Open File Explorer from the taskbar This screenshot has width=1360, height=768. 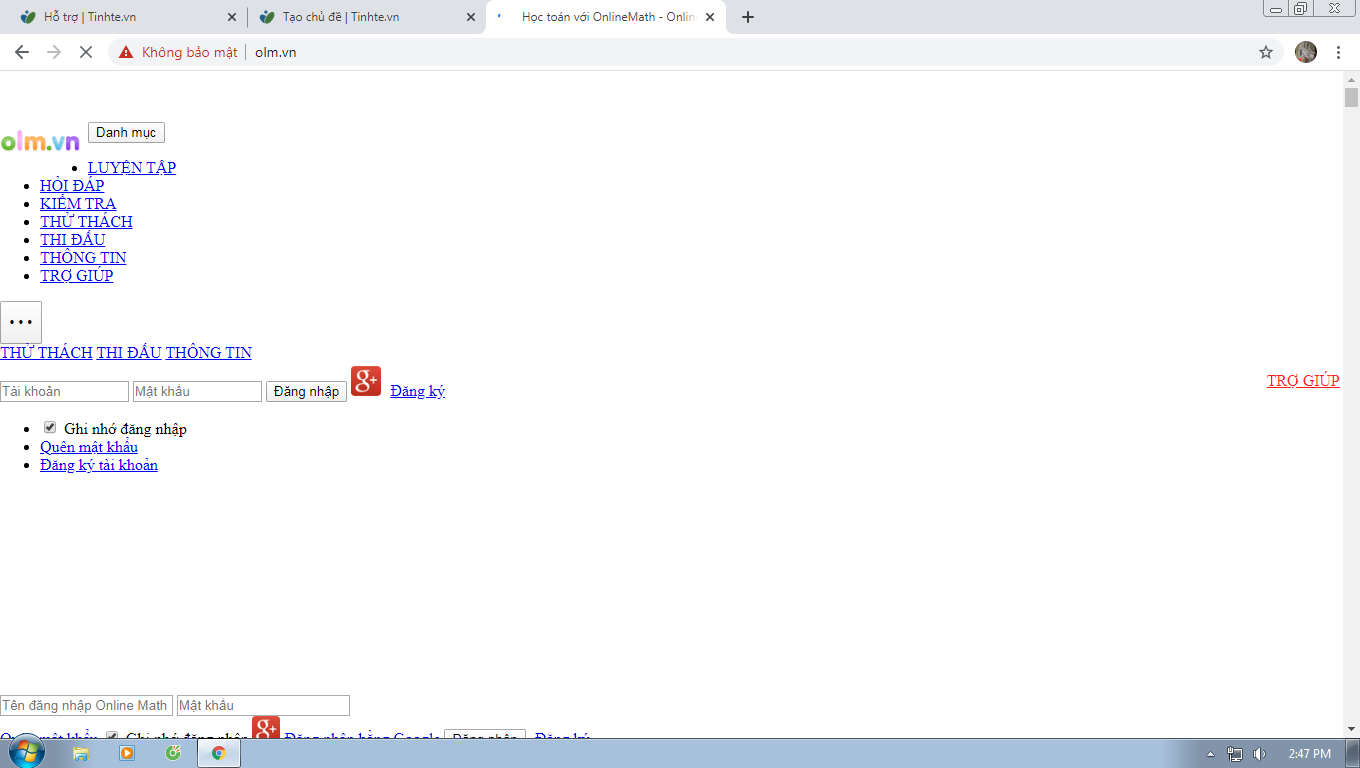click(81, 753)
